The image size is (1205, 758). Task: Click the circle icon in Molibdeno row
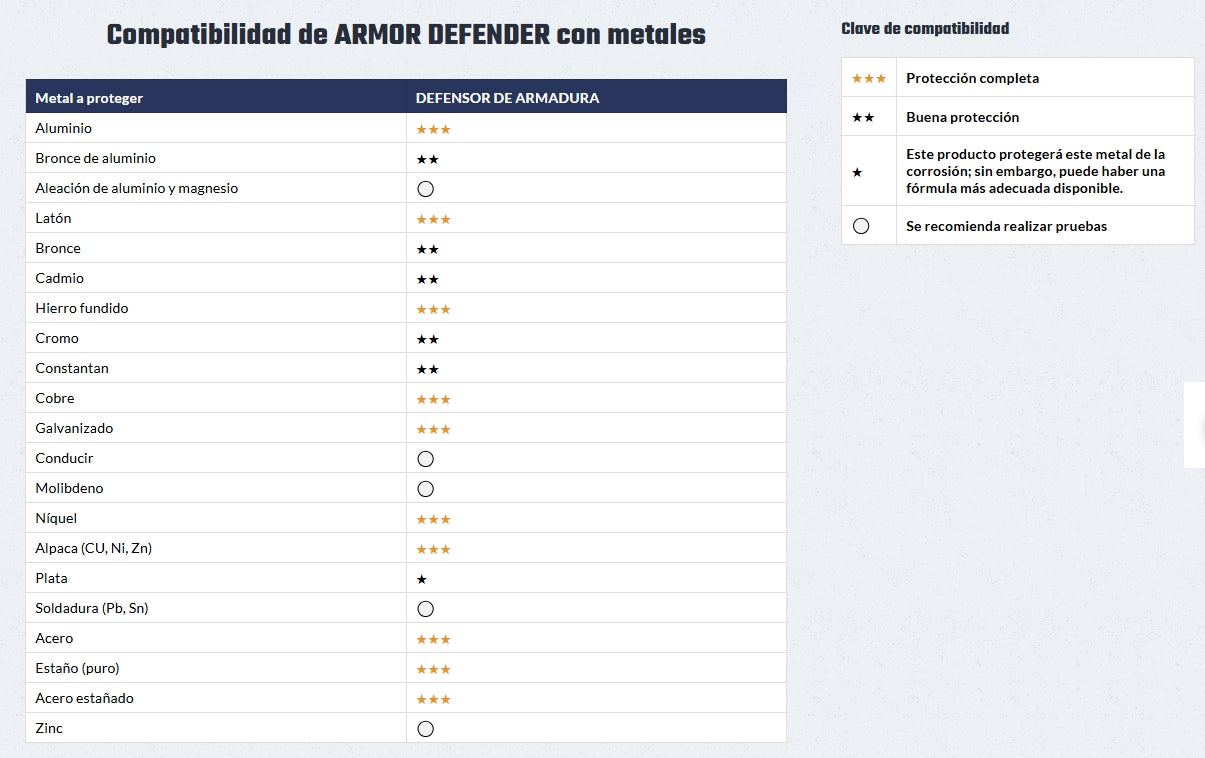pos(425,489)
